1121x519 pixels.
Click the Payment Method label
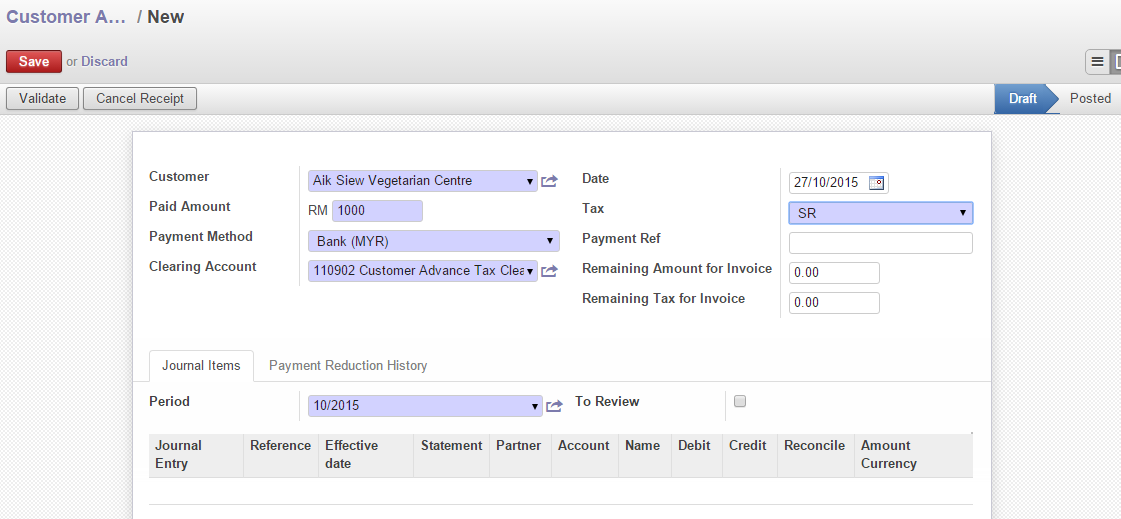(201, 237)
